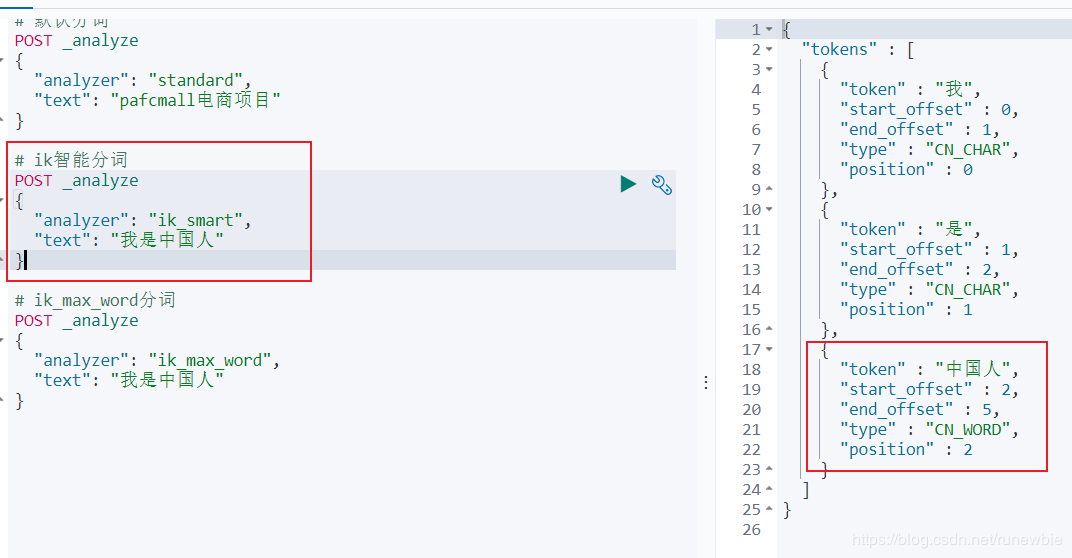Click fold marker at line 9
1072x558 pixels.
769,189
